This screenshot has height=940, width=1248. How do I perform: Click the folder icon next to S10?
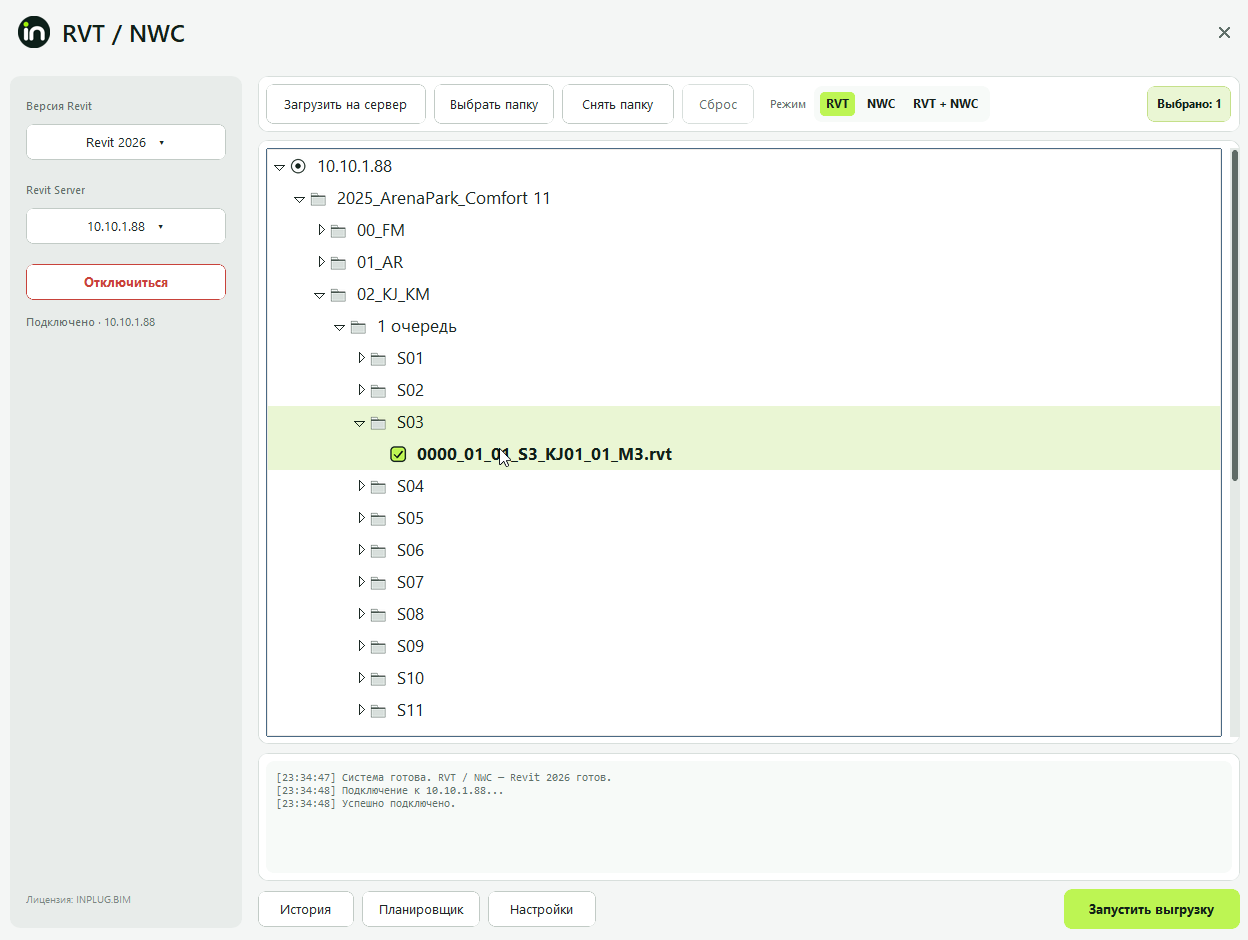point(378,679)
